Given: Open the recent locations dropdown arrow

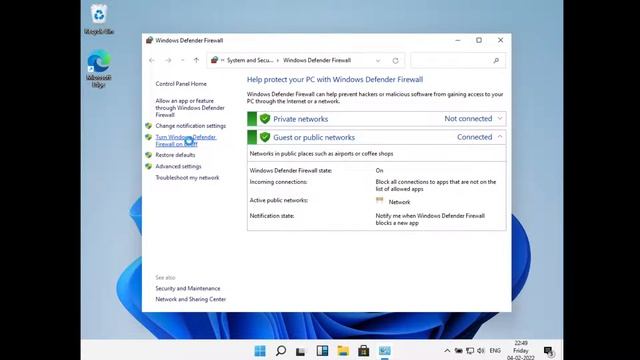Looking at the screenshot, I should tap(182, 60).
